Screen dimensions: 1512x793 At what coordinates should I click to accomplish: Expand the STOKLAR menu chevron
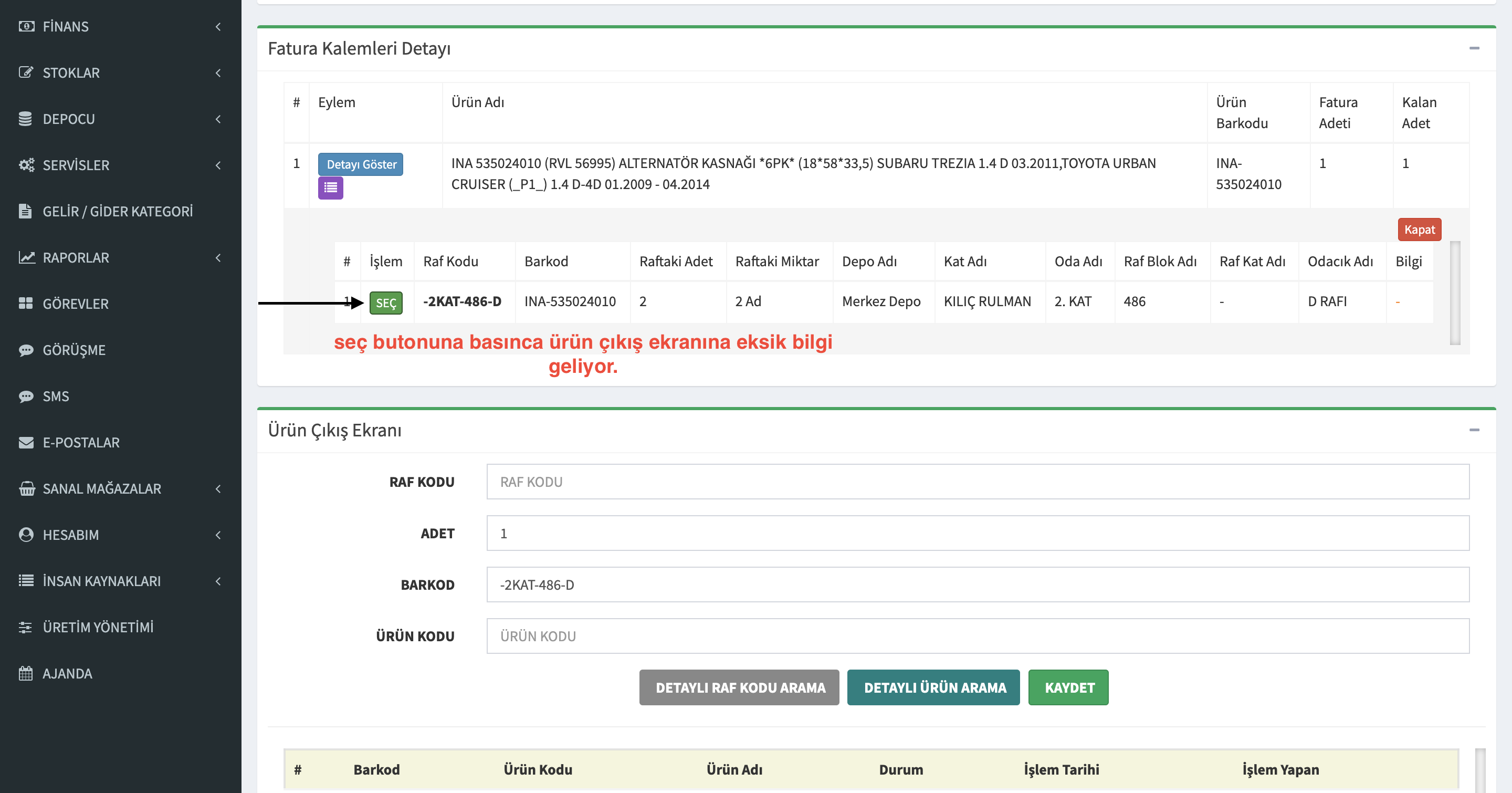218,73
